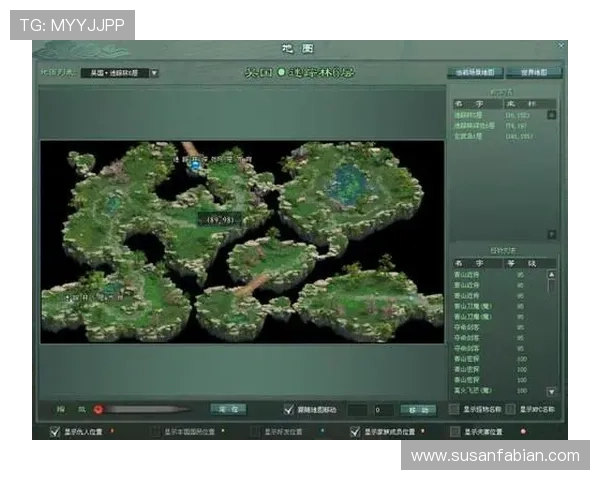Select the 吴国·迷踪林6层 map combo box
Viewport: 600px width, 480px height.
[x=114, y=73]
